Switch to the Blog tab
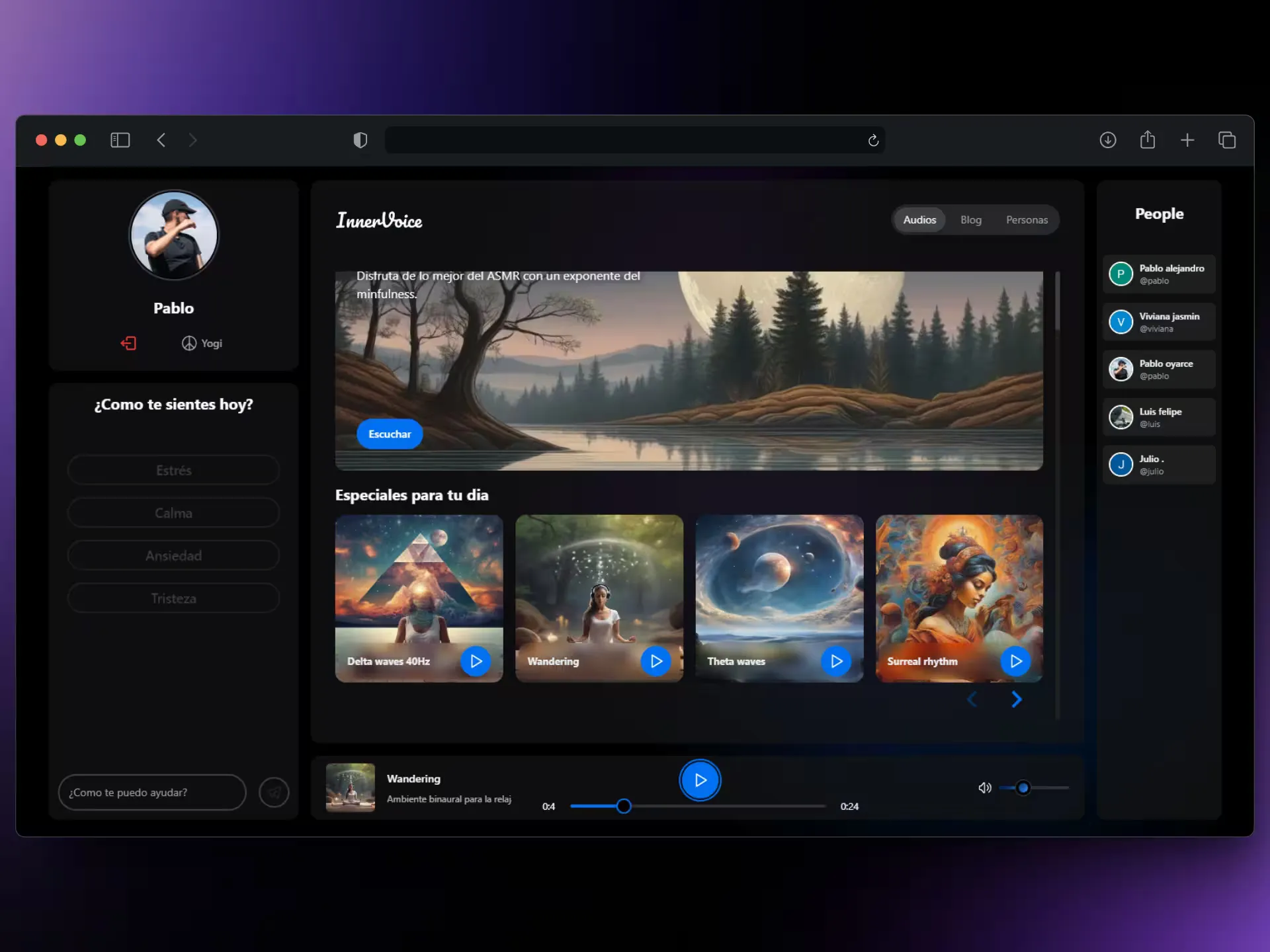The height and width of the screenshot is (952, 1270). [970, 219]
